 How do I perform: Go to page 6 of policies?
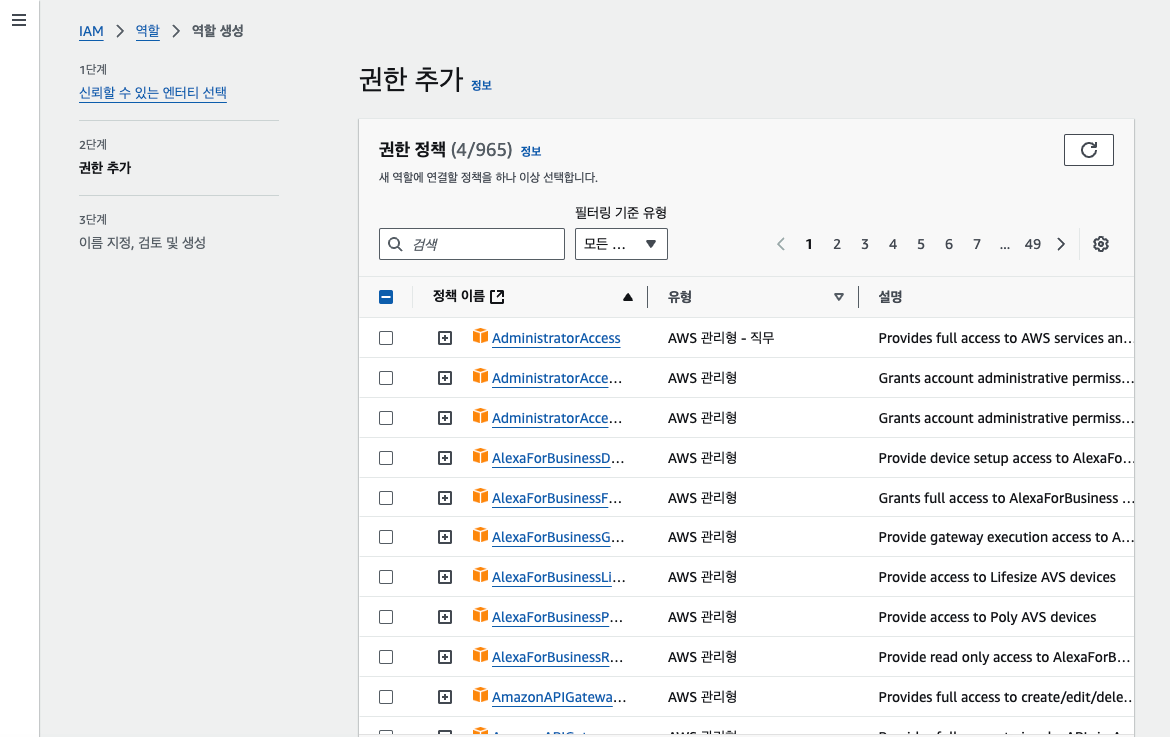(948, 244)
